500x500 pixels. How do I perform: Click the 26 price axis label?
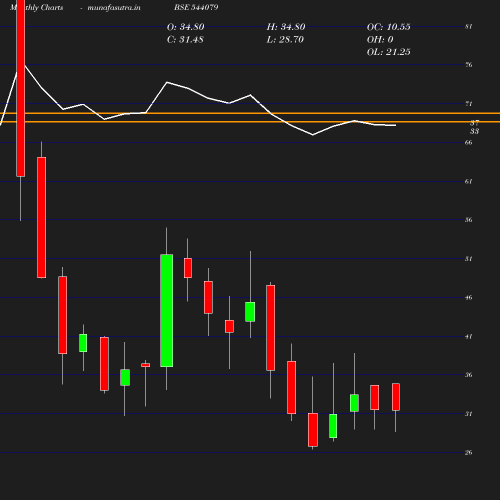click(469, 453)
